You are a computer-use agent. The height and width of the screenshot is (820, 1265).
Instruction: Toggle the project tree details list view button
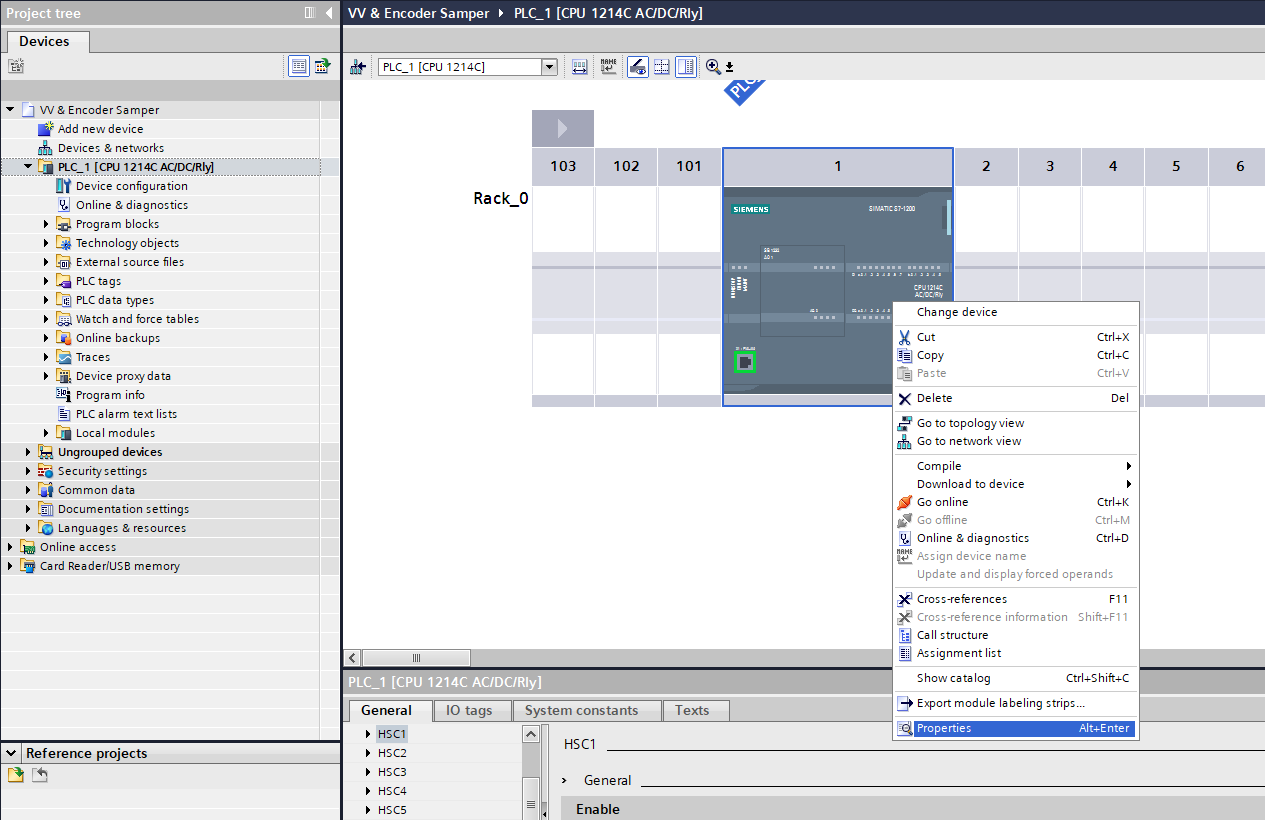(x=299, y=66)
